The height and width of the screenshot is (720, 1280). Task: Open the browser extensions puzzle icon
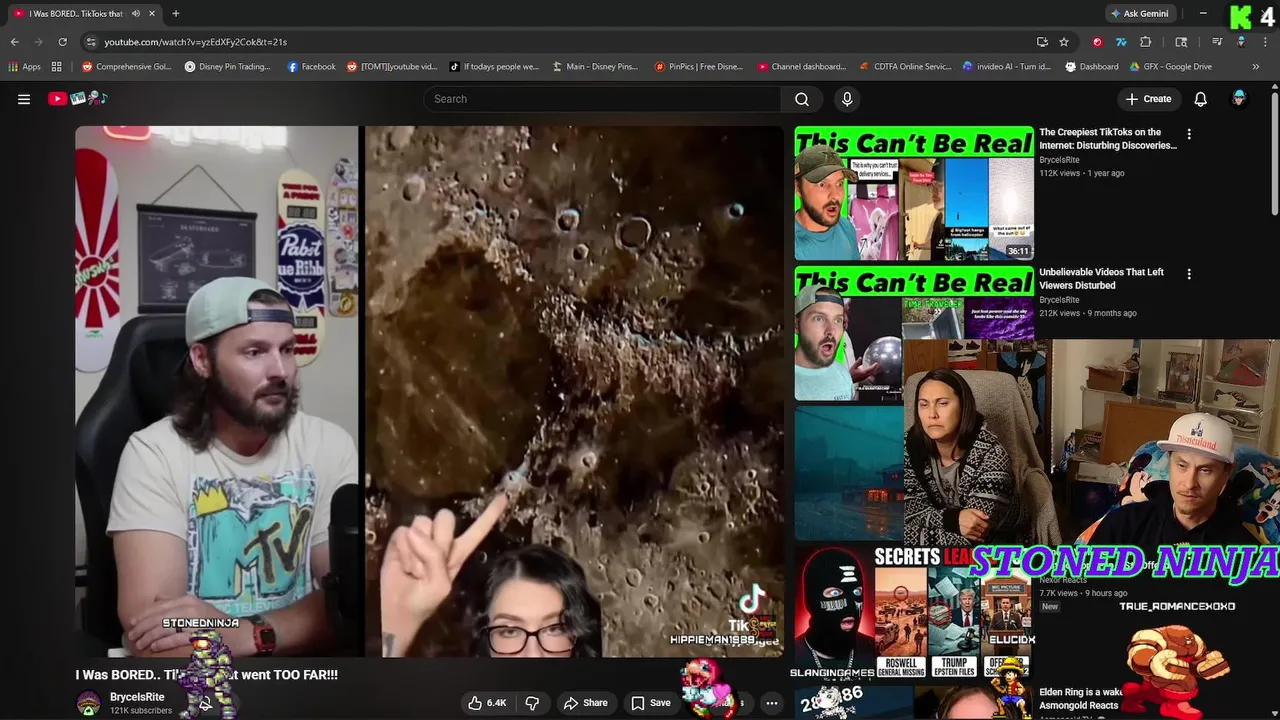tap(1146, 42)
